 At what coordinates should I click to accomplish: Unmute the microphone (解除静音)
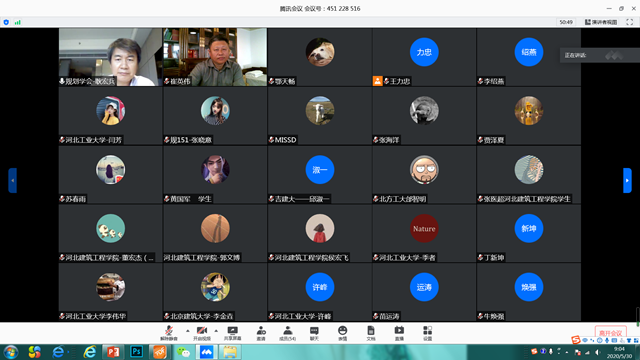click(169, 333)
